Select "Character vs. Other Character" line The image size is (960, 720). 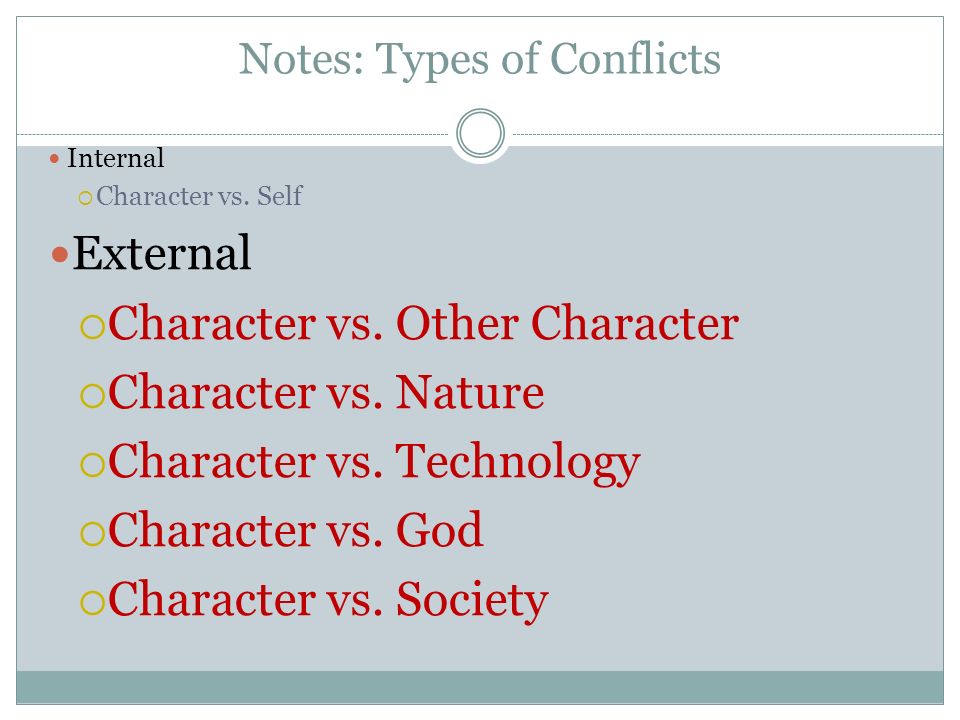pos(423,323)
